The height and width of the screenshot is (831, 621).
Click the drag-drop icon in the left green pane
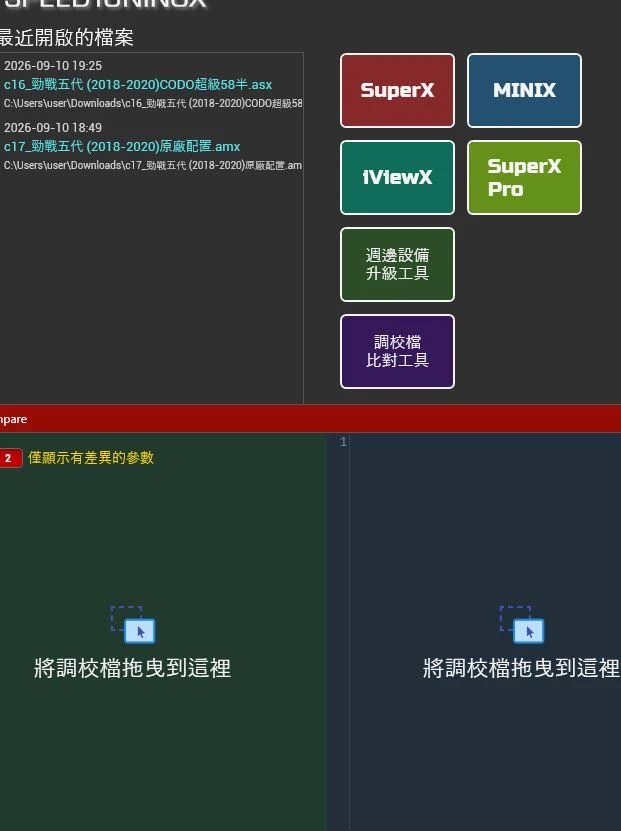pos(133,625)
